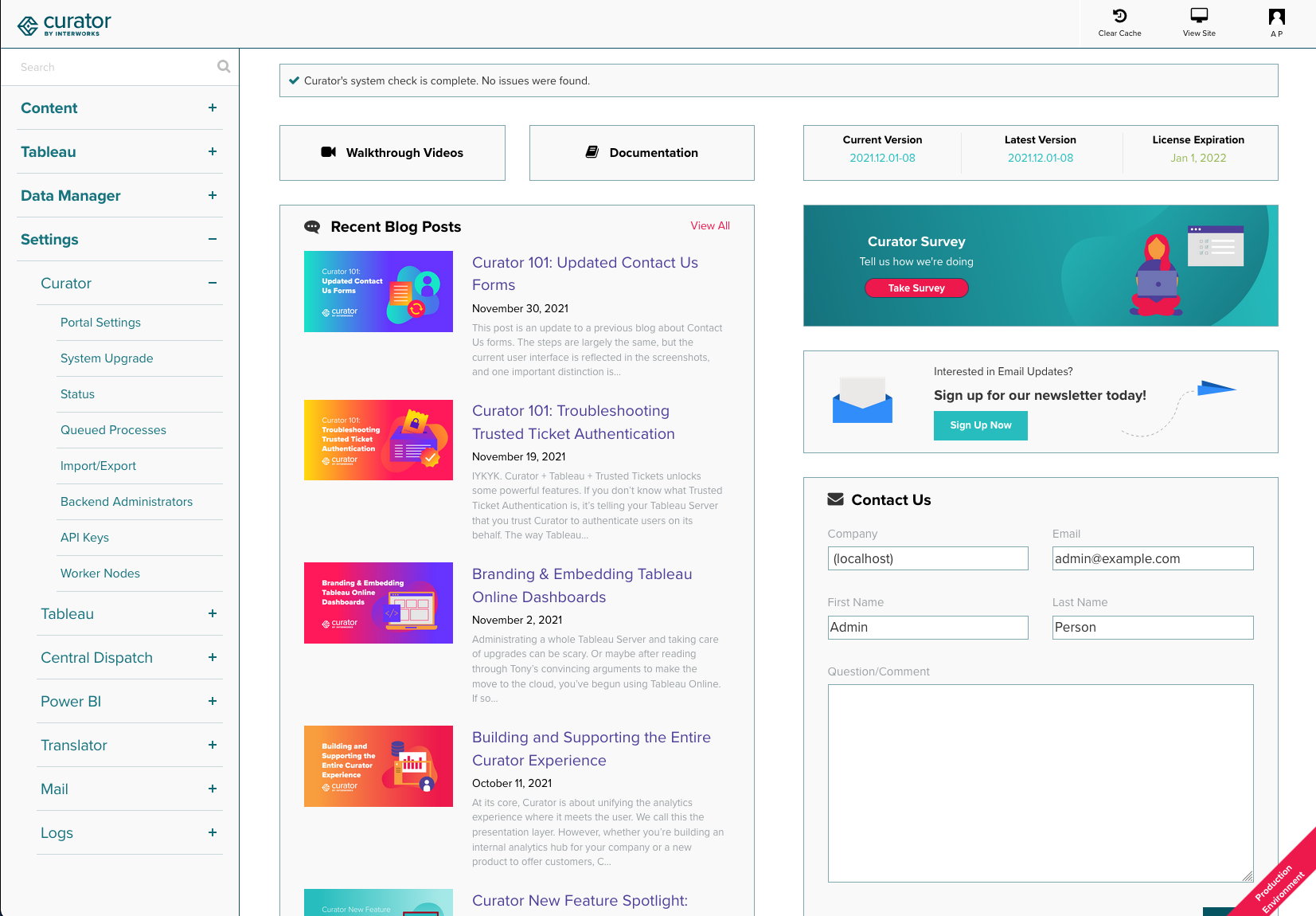Click the Question/Comment text area

[x=1041, y=783]
